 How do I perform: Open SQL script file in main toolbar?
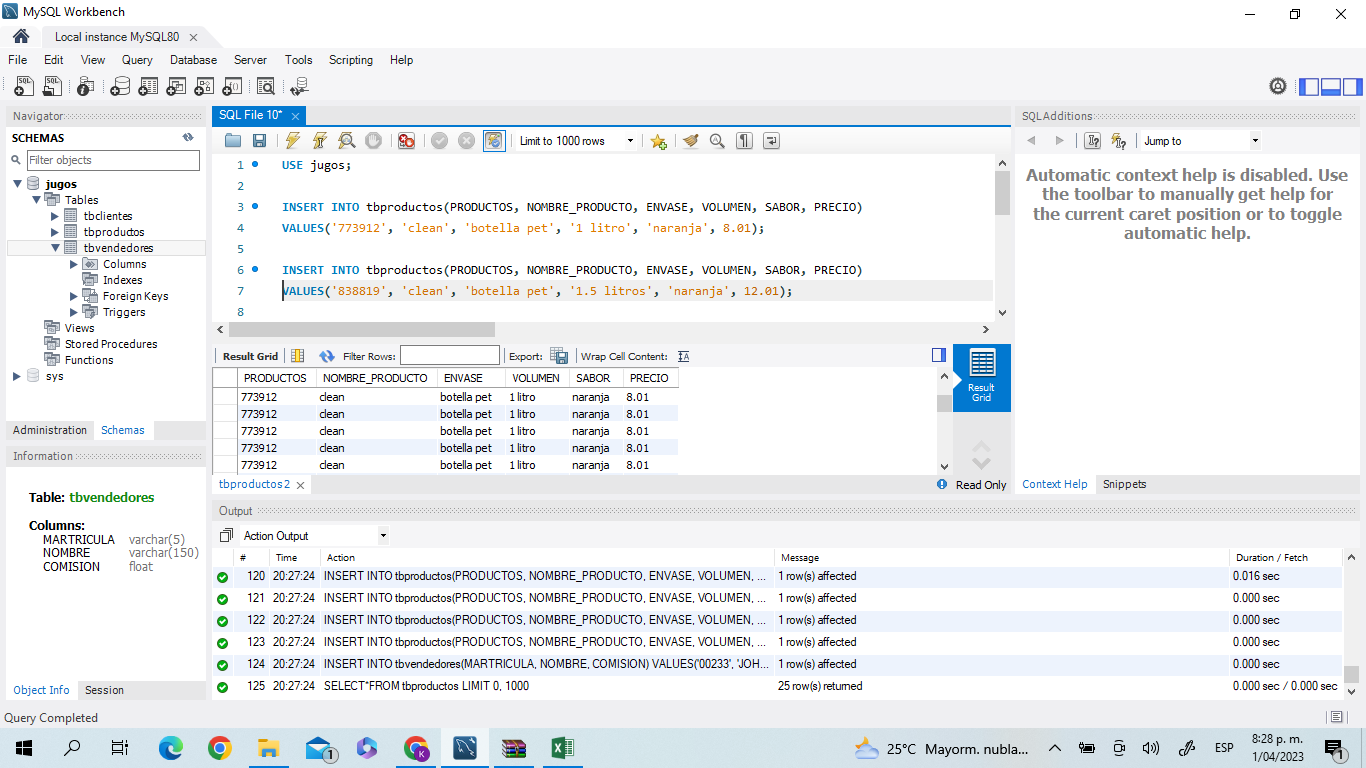(52, 87)
